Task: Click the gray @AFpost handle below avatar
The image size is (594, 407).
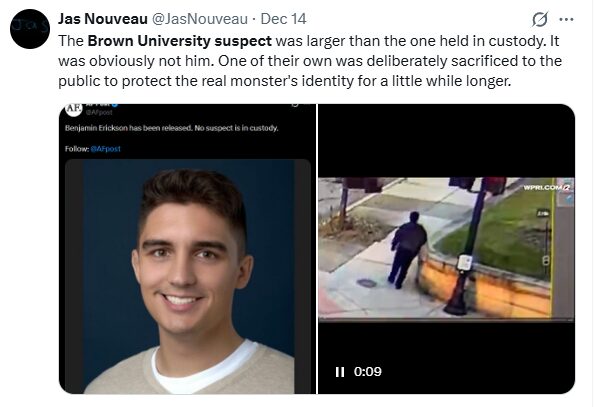Action: pyautogui.click(x=99, y=113)
